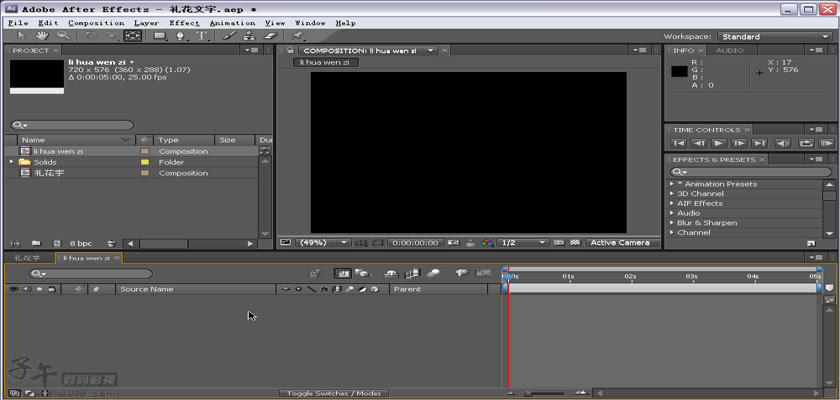Open the Brainstorm tool in timeline
The image size is (840, 400).
[x=461, y=274]
